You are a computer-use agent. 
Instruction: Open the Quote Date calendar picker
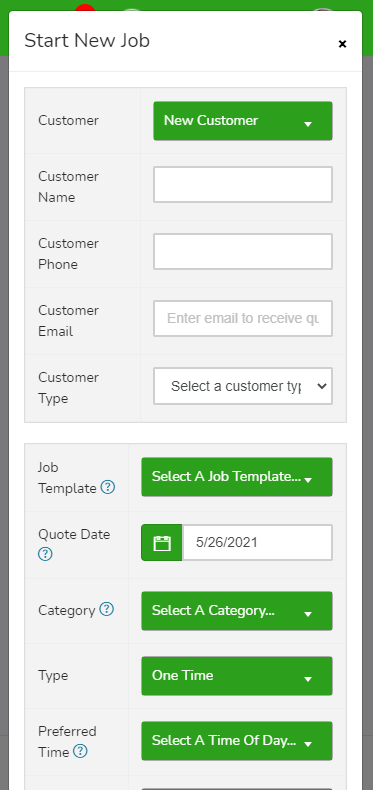(162, 543)
